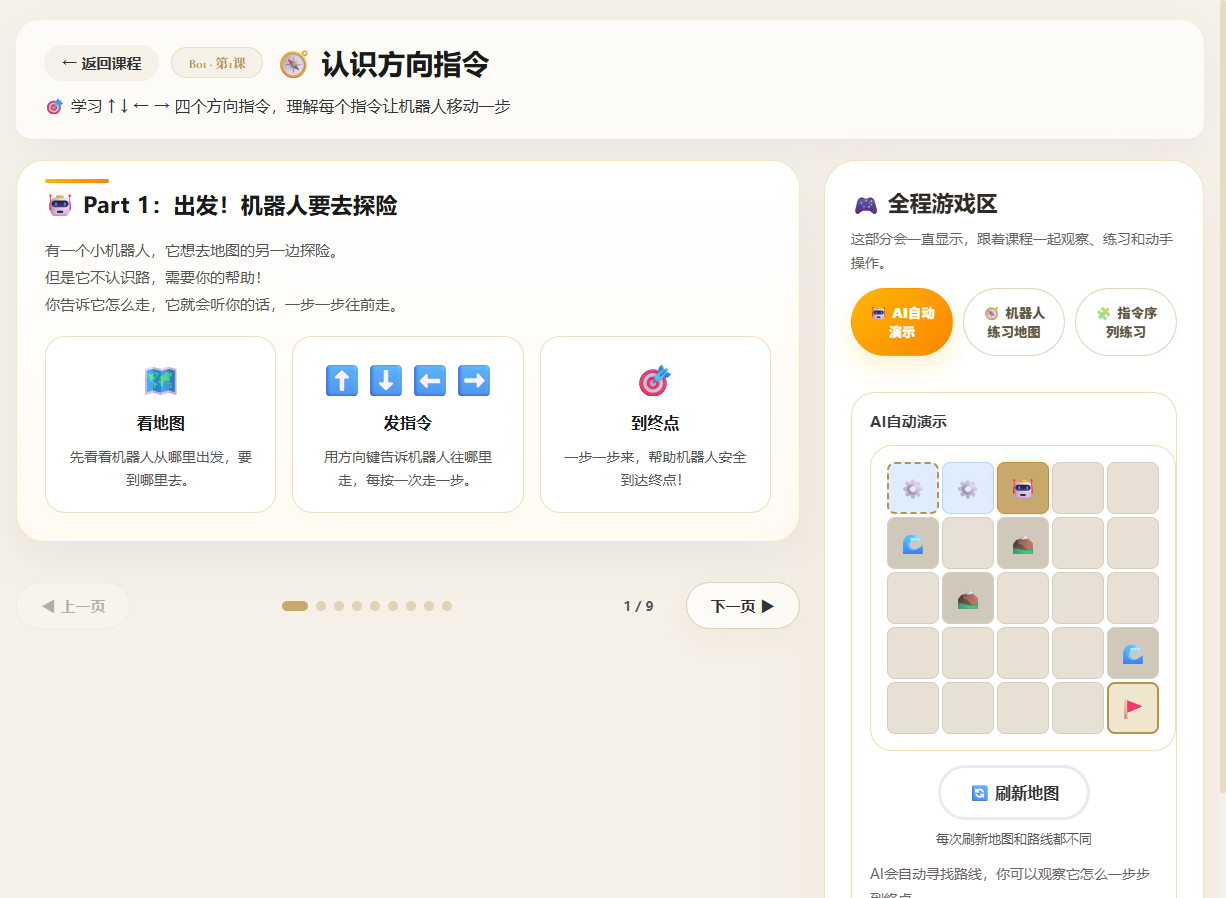Click the wave obstacle tile in second row
Screen dimensions: 1226x898
pyautogui.click(x=913, y=543)
